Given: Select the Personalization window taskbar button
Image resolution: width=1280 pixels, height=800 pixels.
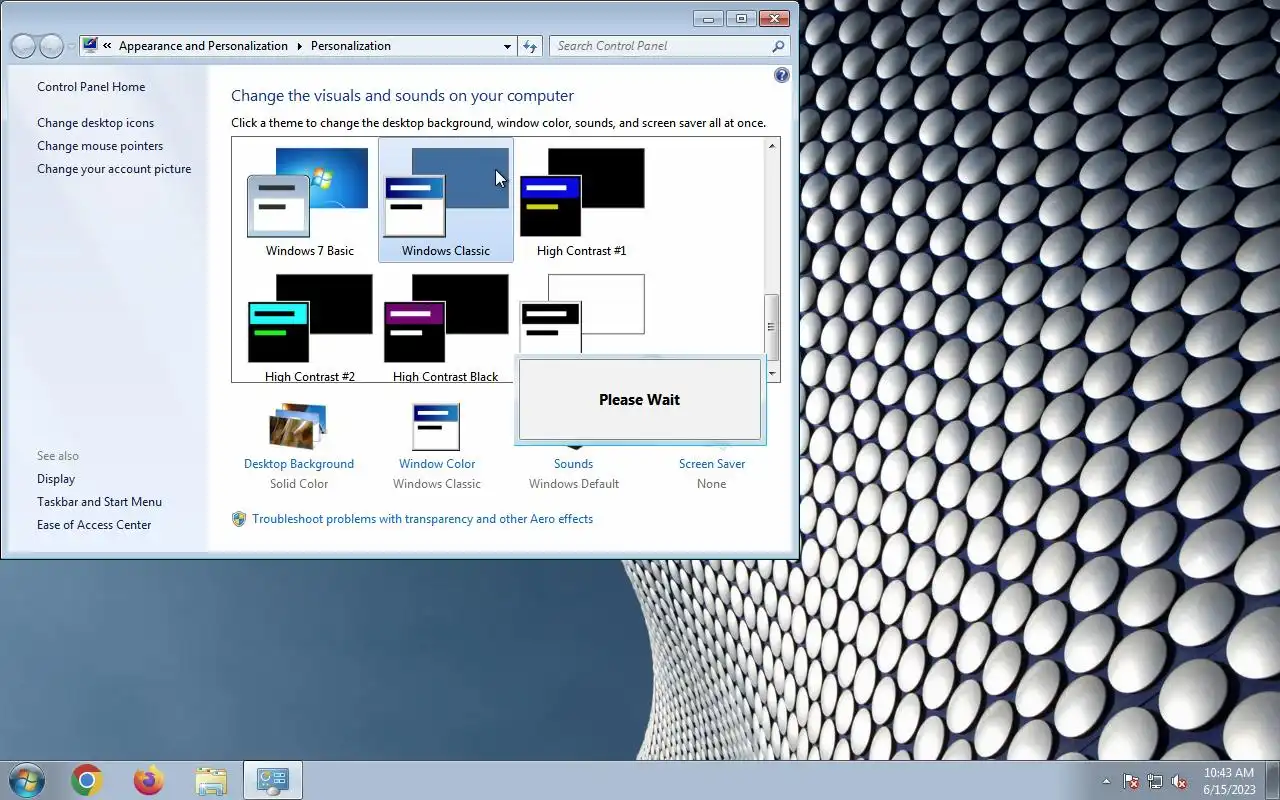Looking at the screenshot, I should coord(273,780).
